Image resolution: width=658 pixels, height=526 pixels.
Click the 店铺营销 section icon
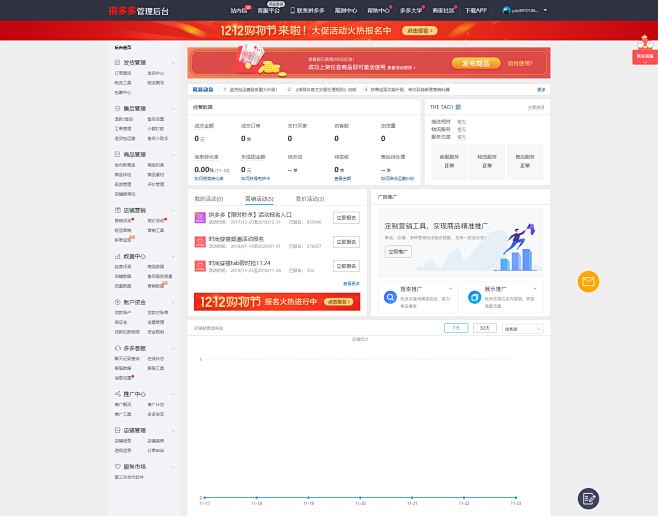coord(118,210)
